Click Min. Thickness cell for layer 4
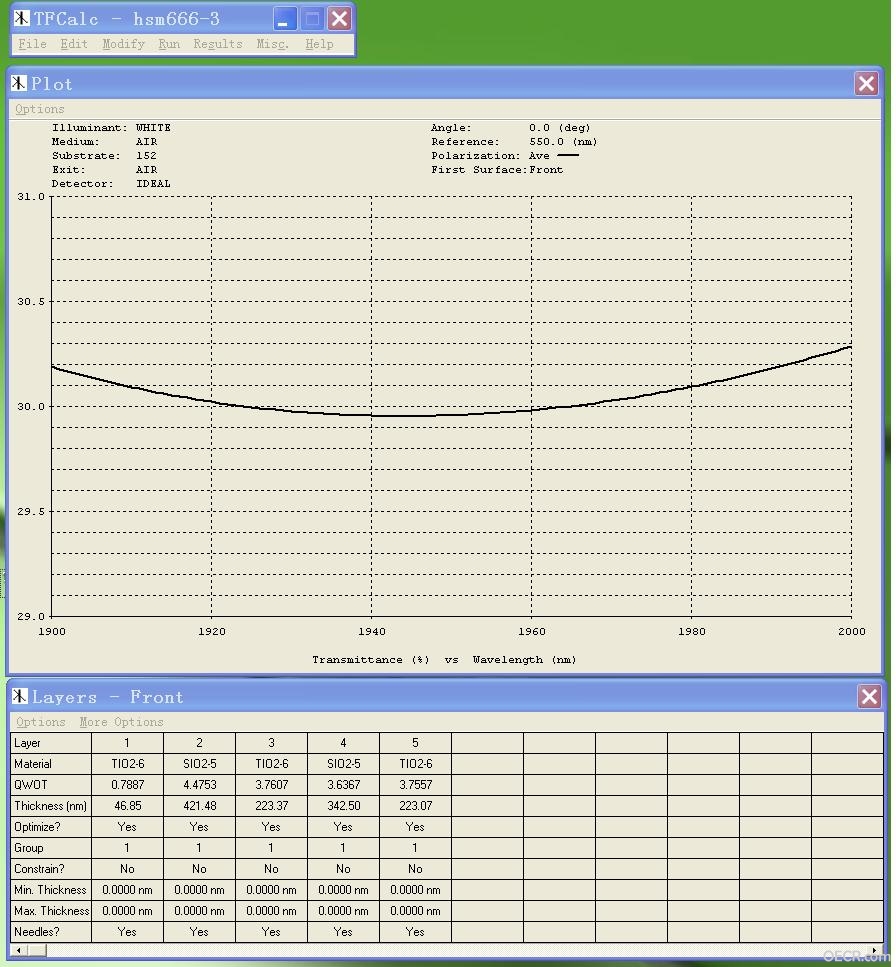 click(x=343, y=889)
